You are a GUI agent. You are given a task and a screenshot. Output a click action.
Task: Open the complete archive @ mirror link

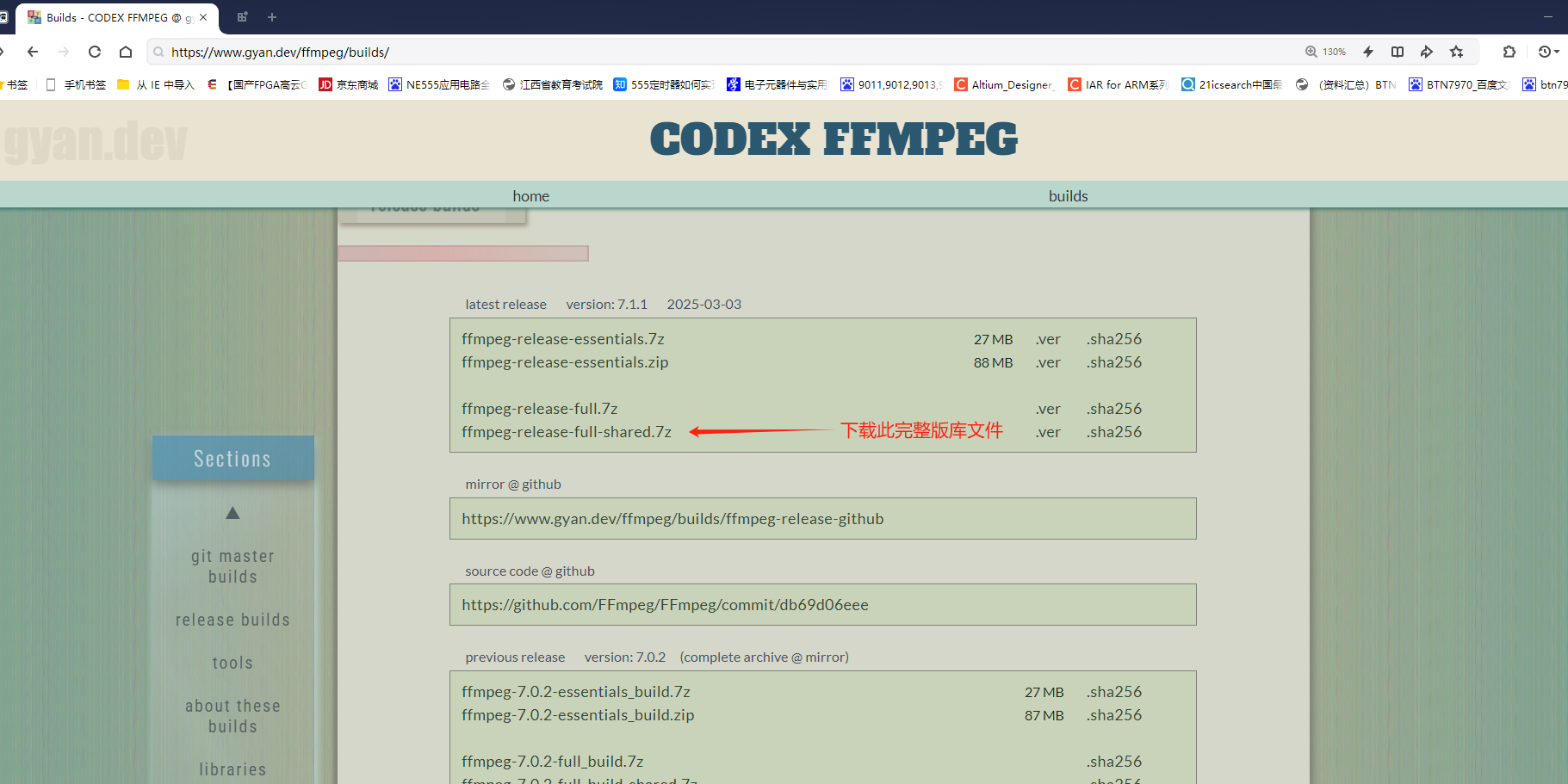coord(764,657)
